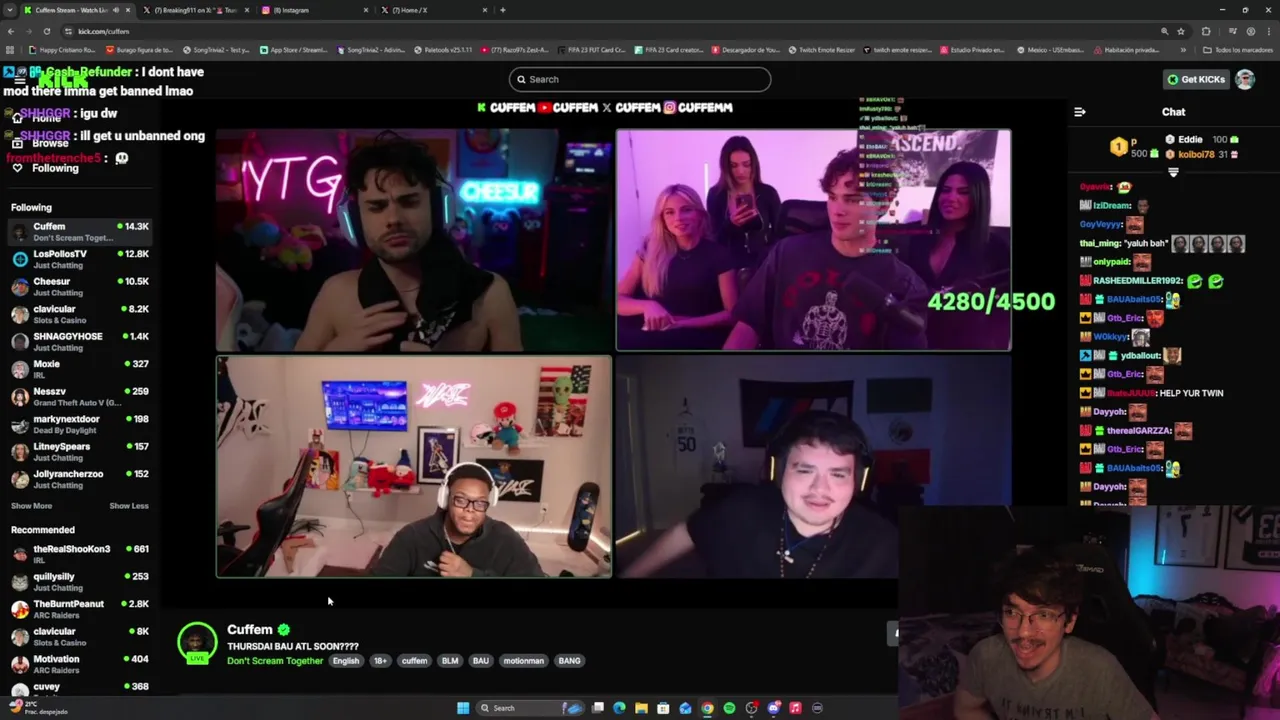Reload the page with the refresh button
Image resolution: width=1280 pixels, height=720 pixels.
click(46, 31)
